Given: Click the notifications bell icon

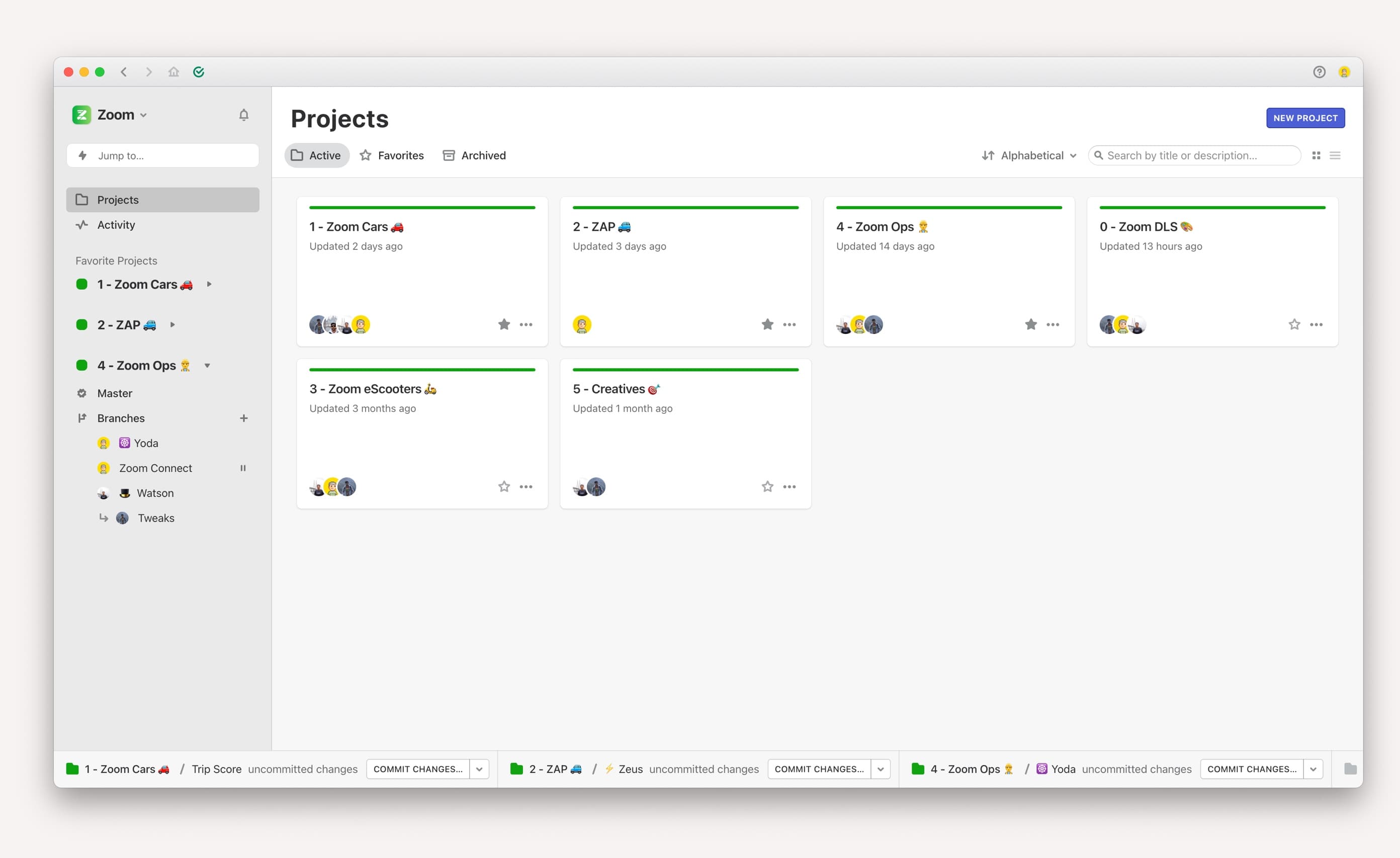Looking at the screenshot, I should click(244, 115).
